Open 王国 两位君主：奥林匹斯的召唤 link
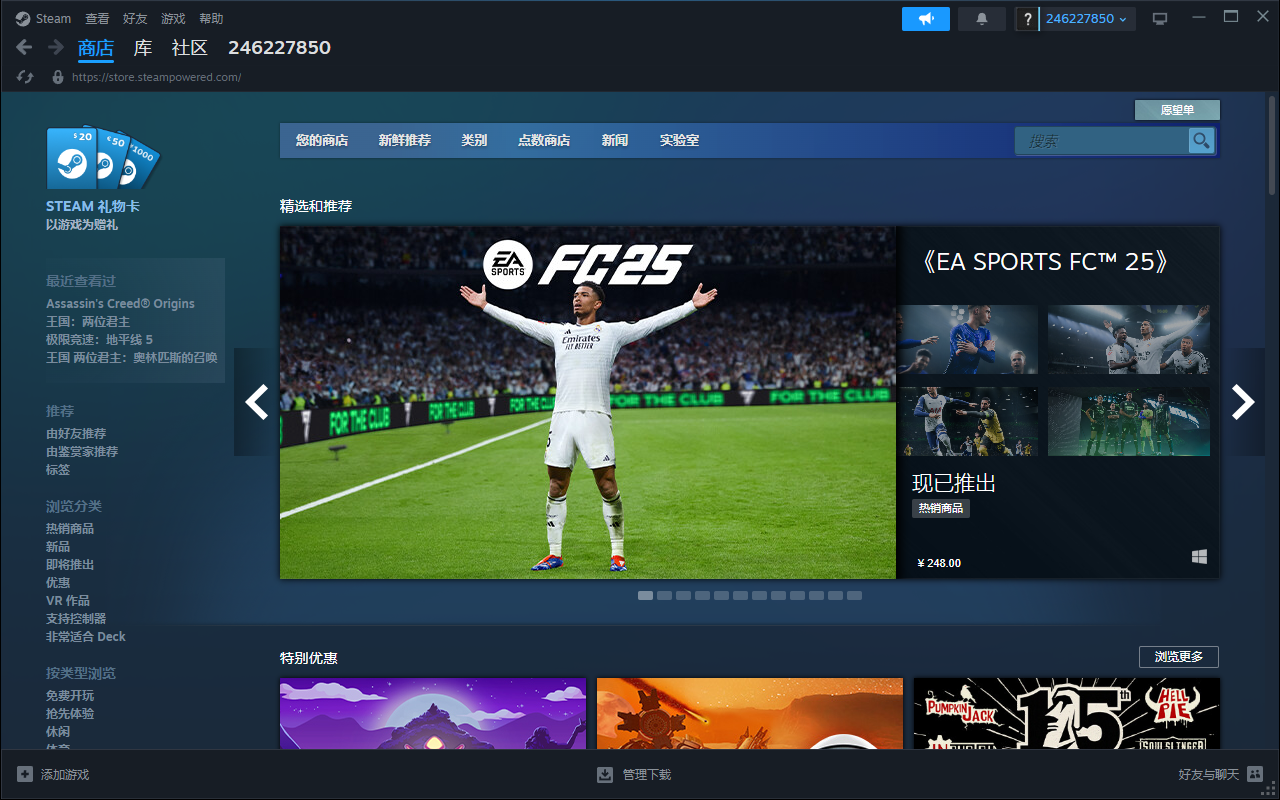The height and width of the screenshot is (800, 1280). tap(131, 358)
